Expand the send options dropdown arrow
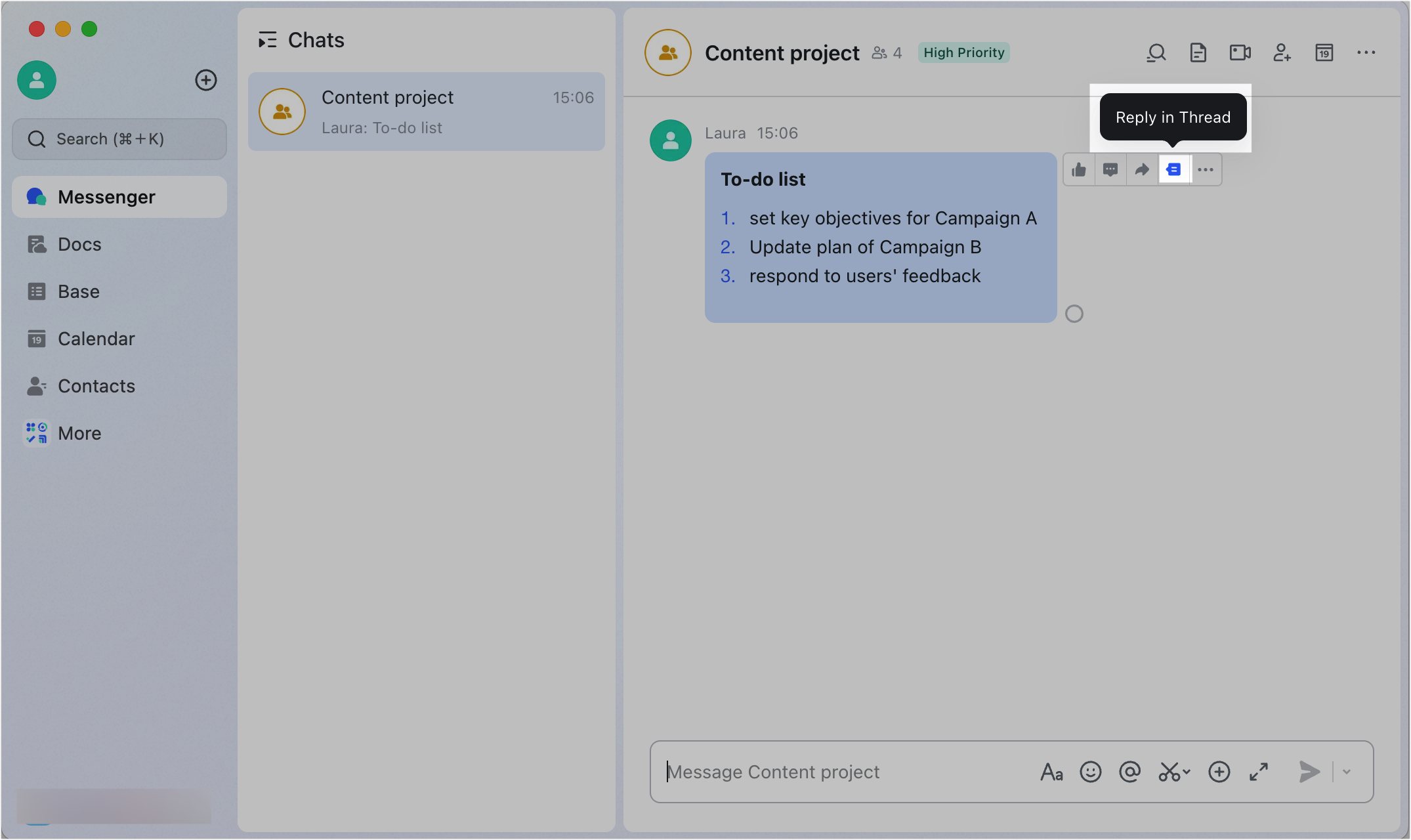 (x=1347, y=772)
